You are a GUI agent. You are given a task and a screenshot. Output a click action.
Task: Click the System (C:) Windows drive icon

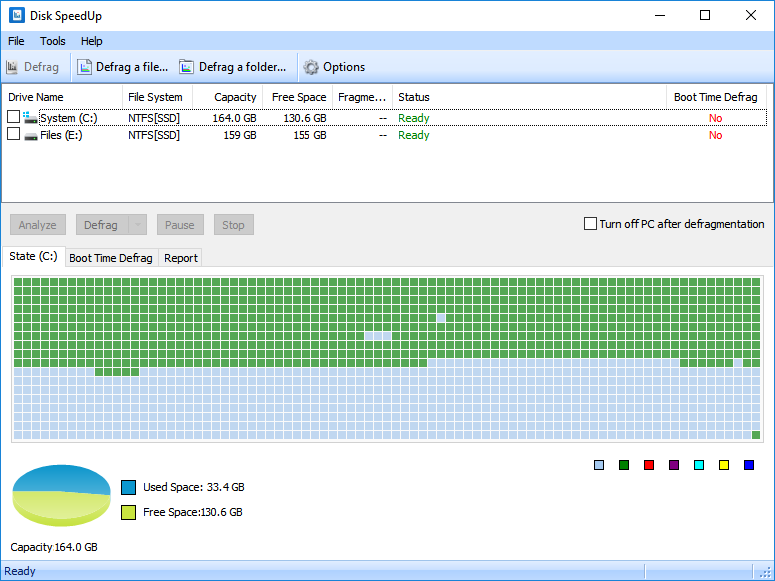click(30, 118)
